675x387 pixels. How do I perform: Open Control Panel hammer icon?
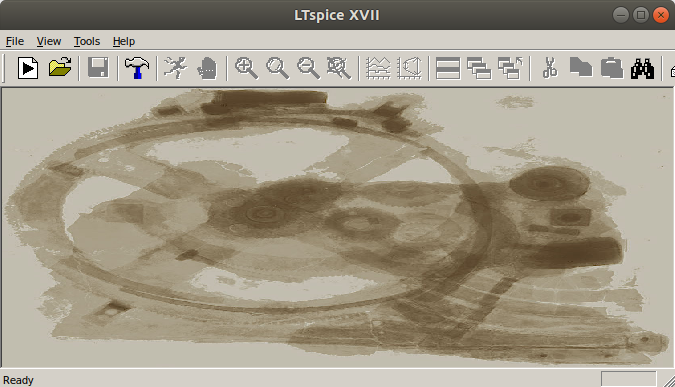[x=137, y=68]
